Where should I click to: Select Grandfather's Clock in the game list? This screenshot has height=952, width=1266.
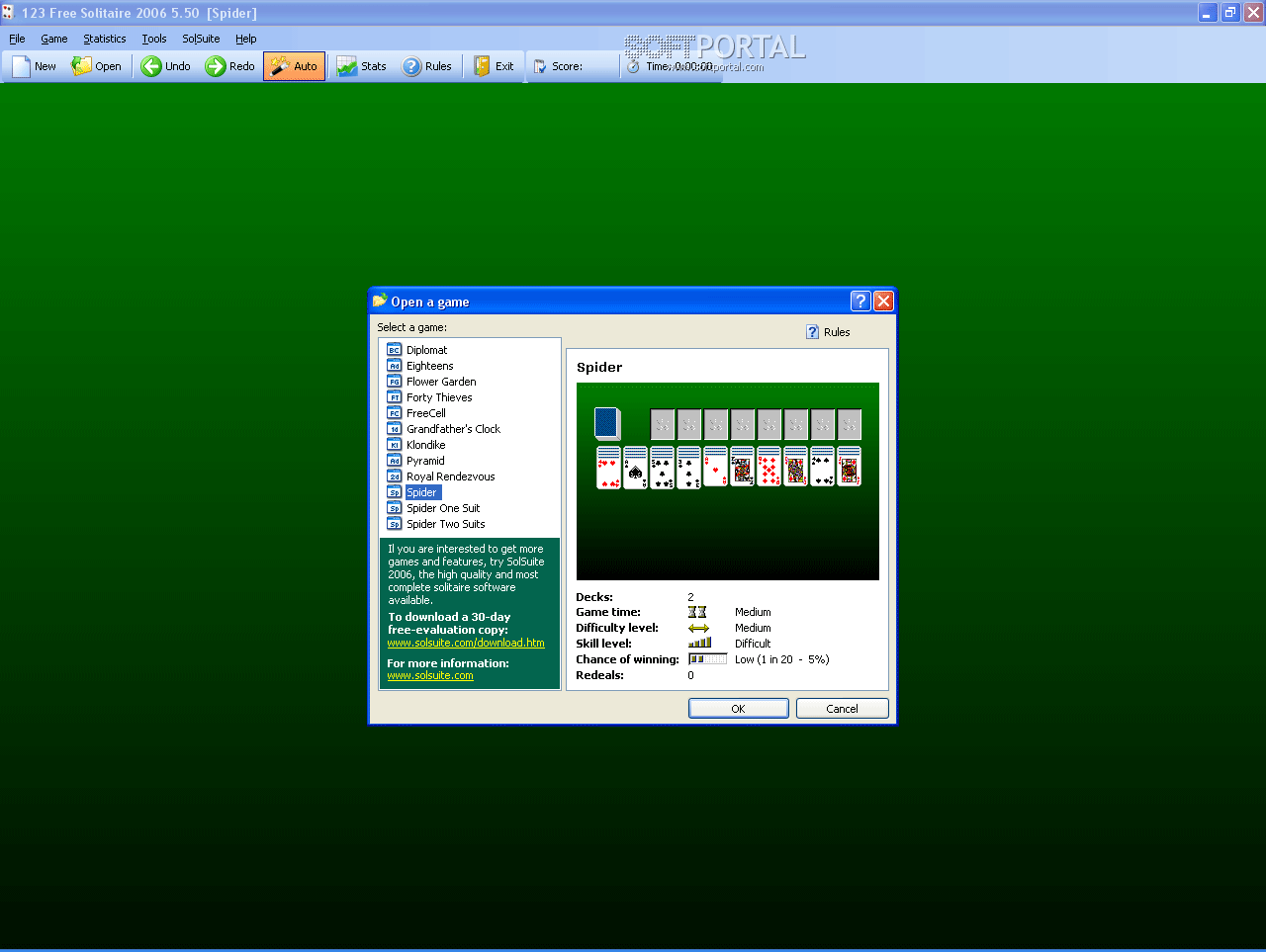tap(453, 429)
